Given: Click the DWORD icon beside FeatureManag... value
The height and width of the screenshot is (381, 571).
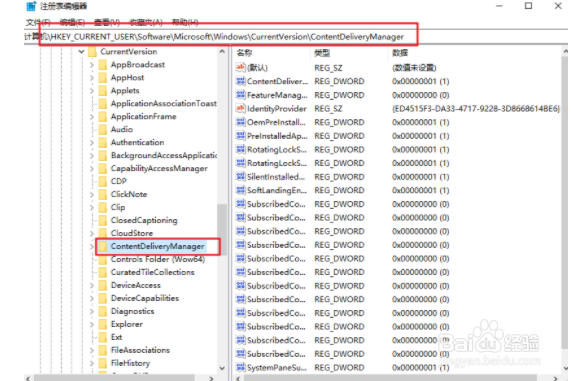Looking at the screenshot, I should (240, 95).
